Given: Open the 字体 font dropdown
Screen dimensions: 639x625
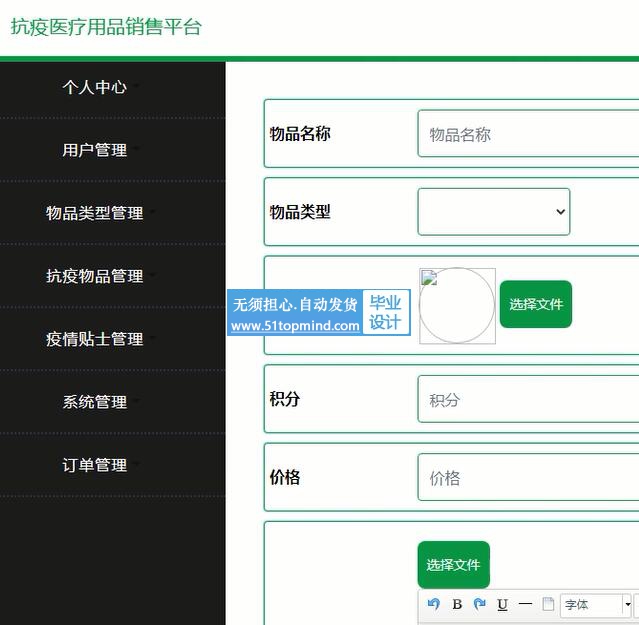Looking at the screenshot, I should (597, 604).
